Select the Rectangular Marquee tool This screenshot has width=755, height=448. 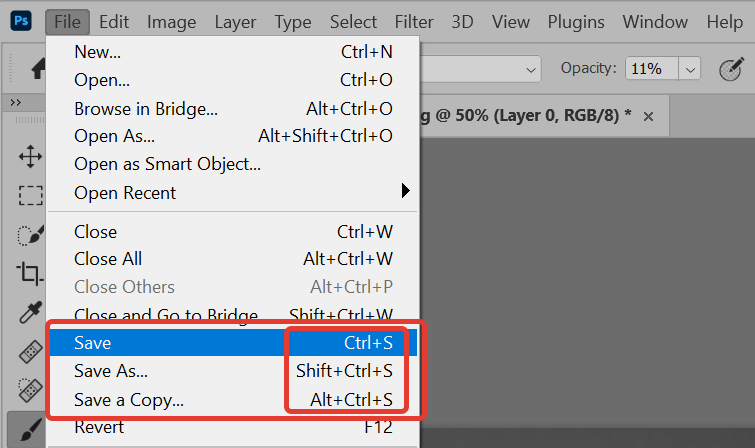(30, 195)
